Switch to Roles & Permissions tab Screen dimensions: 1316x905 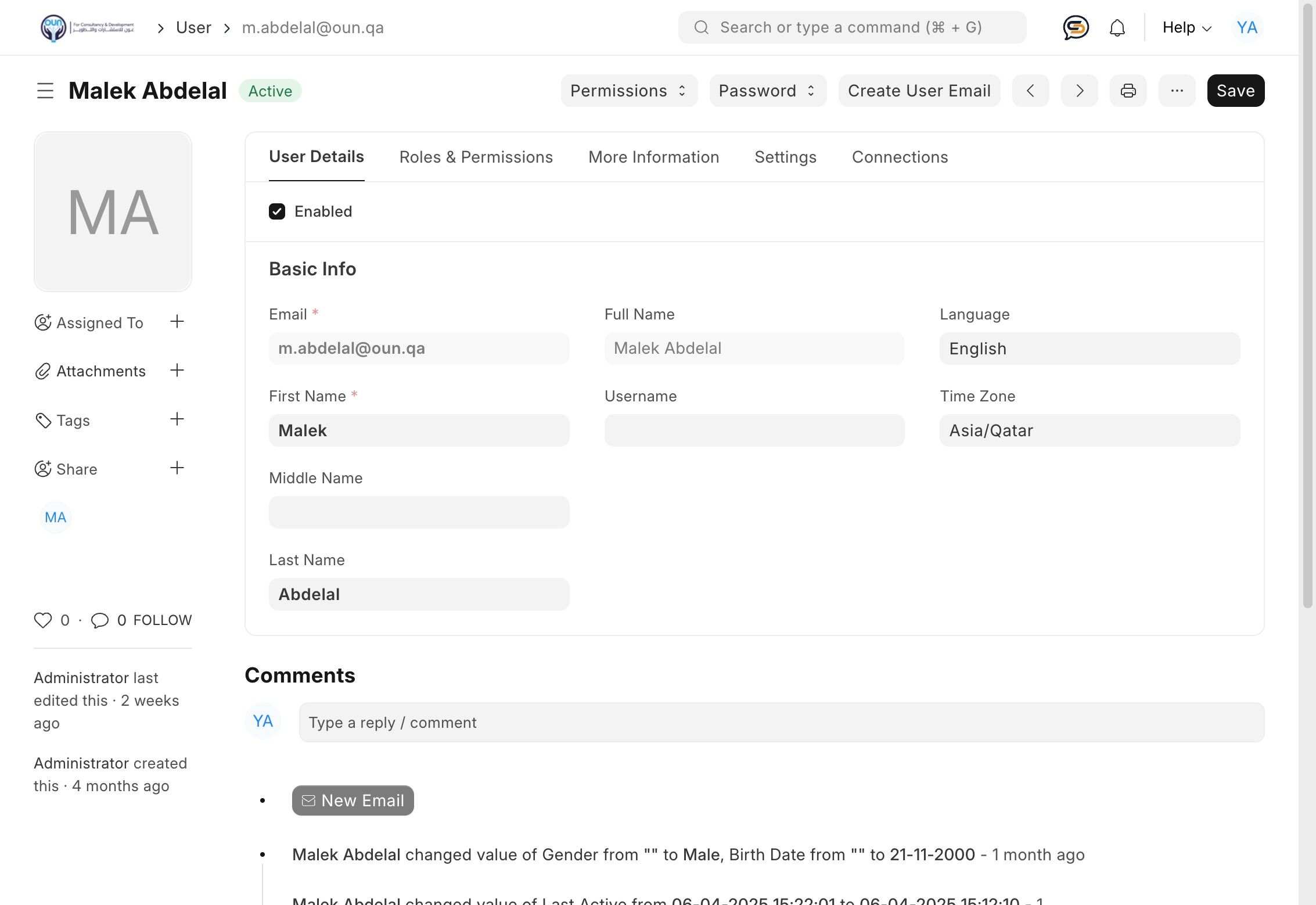(476, 157)
